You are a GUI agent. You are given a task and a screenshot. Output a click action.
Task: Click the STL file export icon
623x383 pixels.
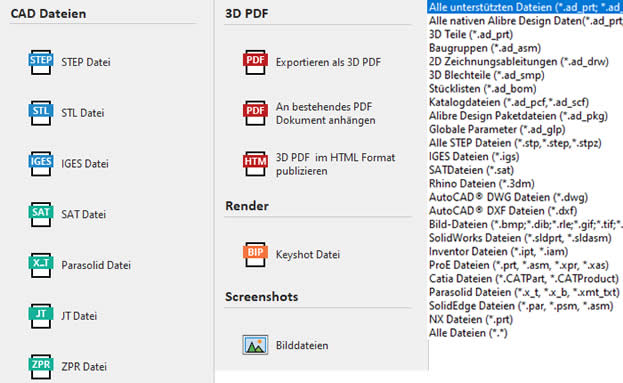[41, 113]
